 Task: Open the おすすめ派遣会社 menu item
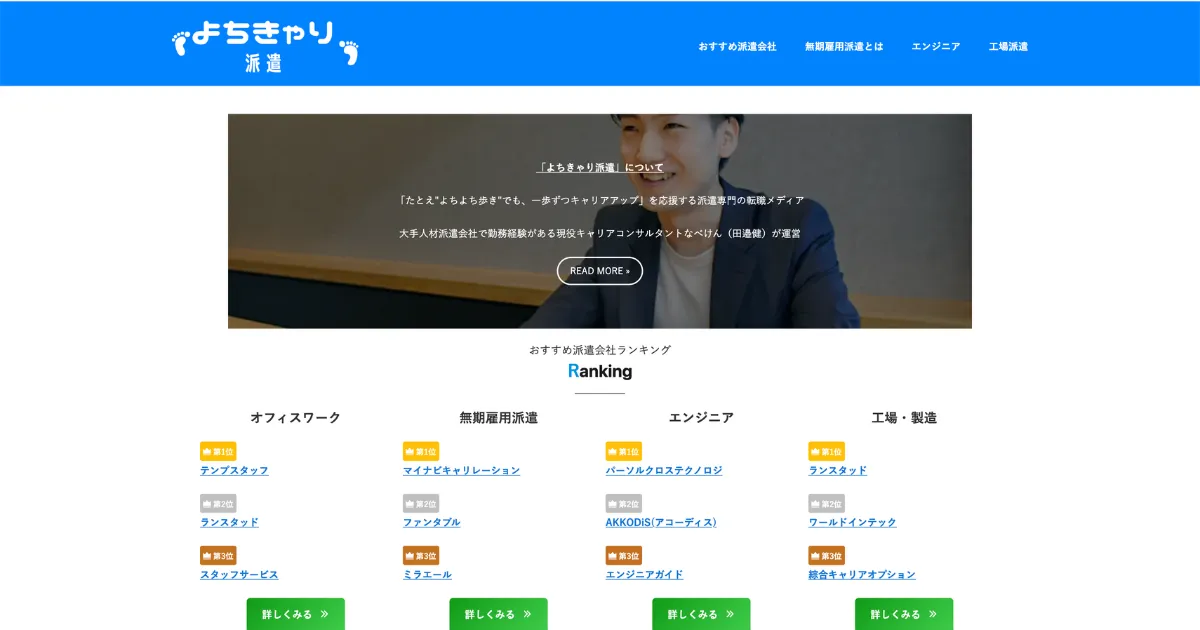[x=737, y=47]
